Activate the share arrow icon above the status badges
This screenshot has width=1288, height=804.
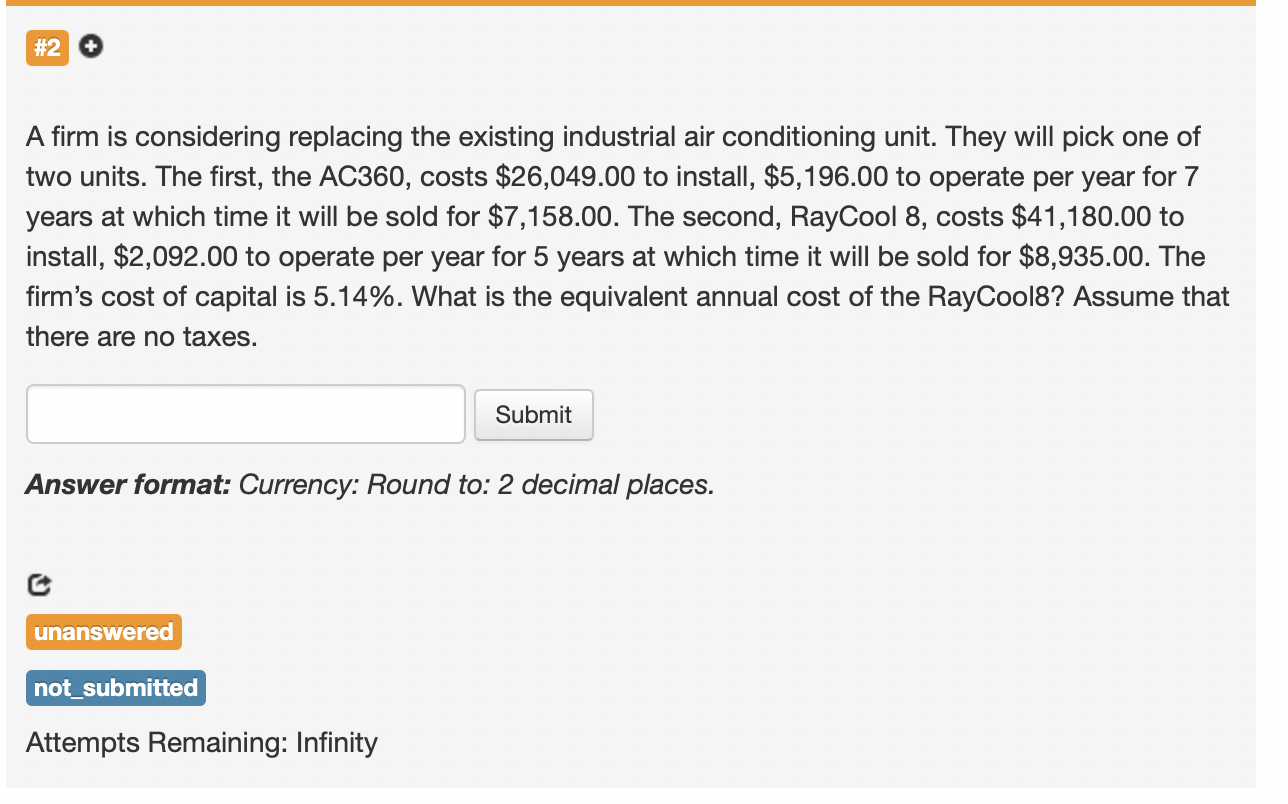(38, 584)
